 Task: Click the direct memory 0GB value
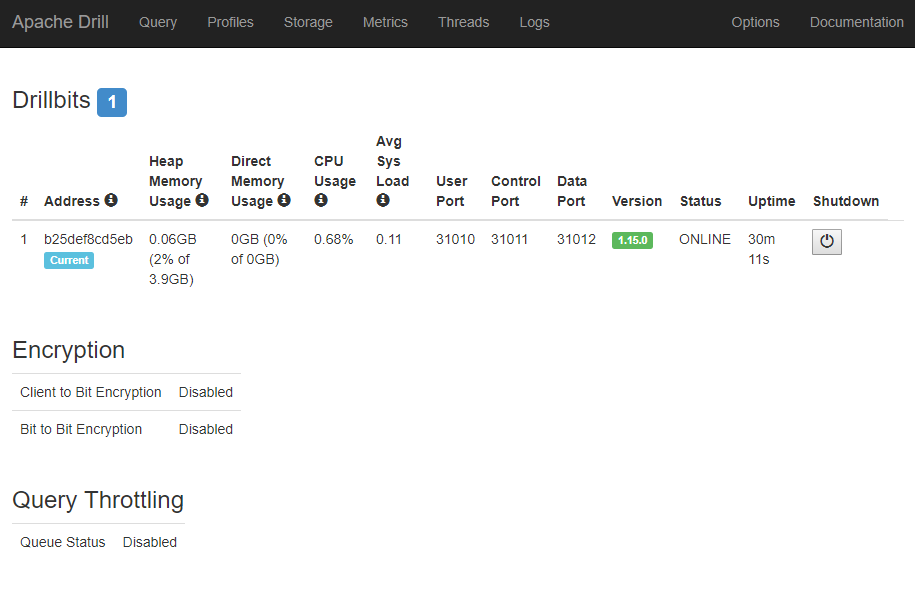[x=259, y=249]
